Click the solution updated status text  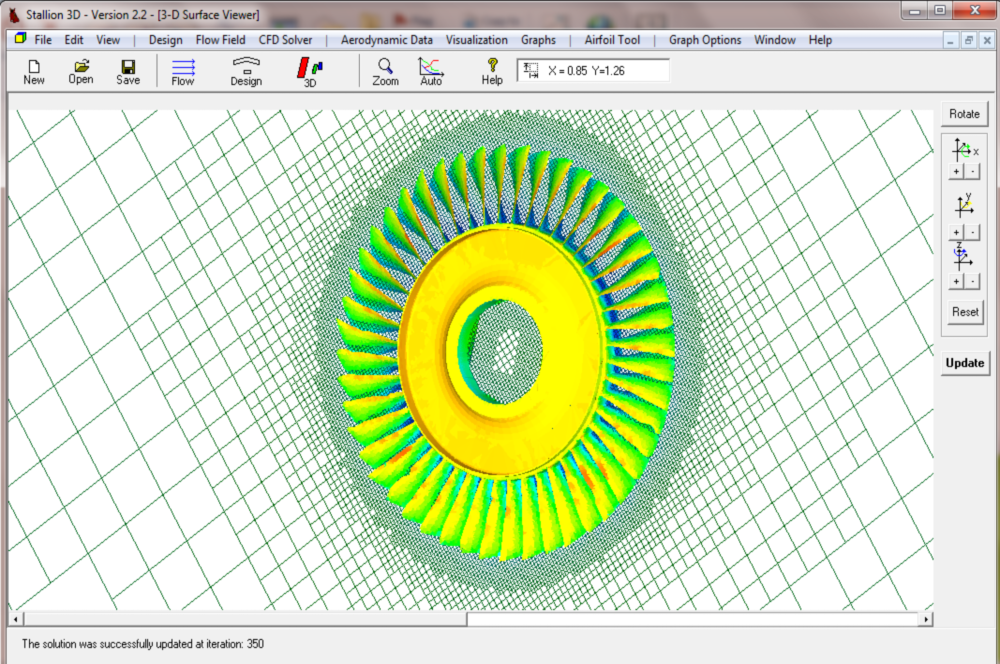pyautogui.click(x=143, y=644)
